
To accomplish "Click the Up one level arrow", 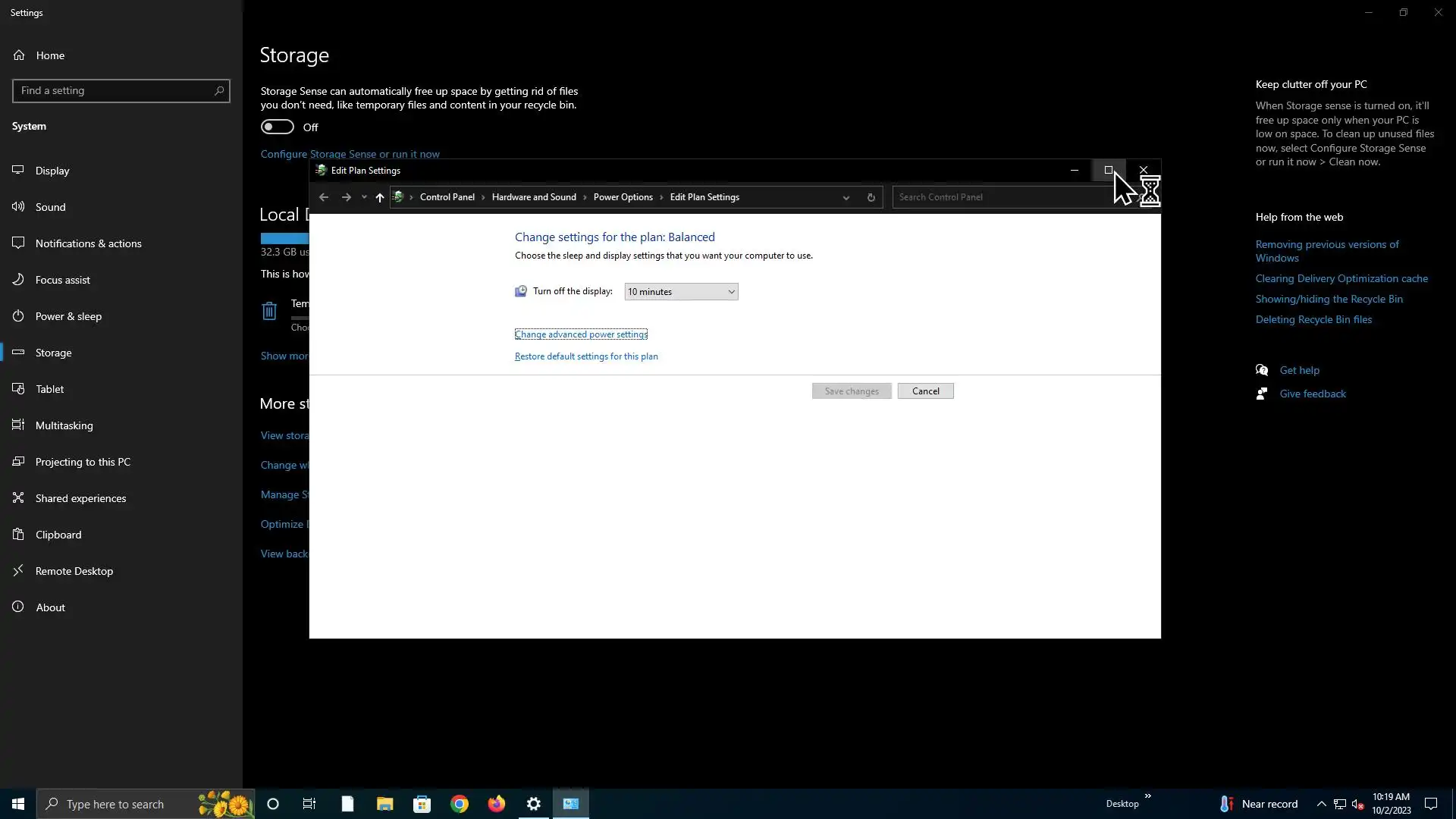I will [379, 197].
